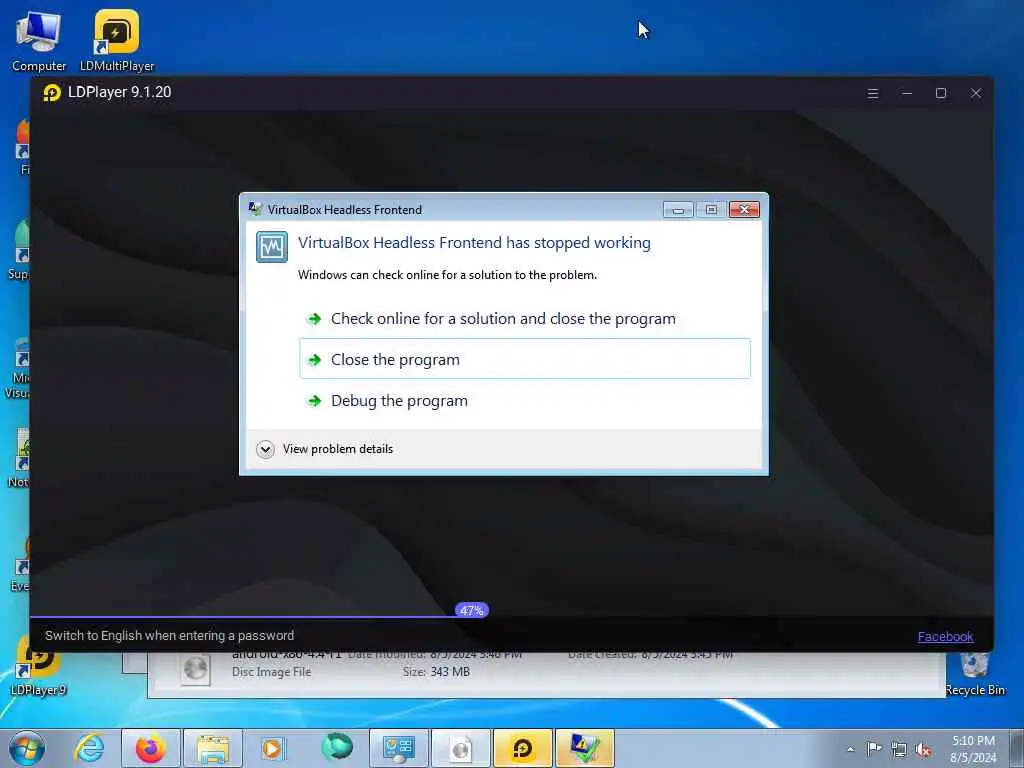Image resolution: width=1024 pixels, height=768 pixels.
Task: Minimize the VirtualBox Headless Frontend dialog
Action: click(x=679, y=209)
